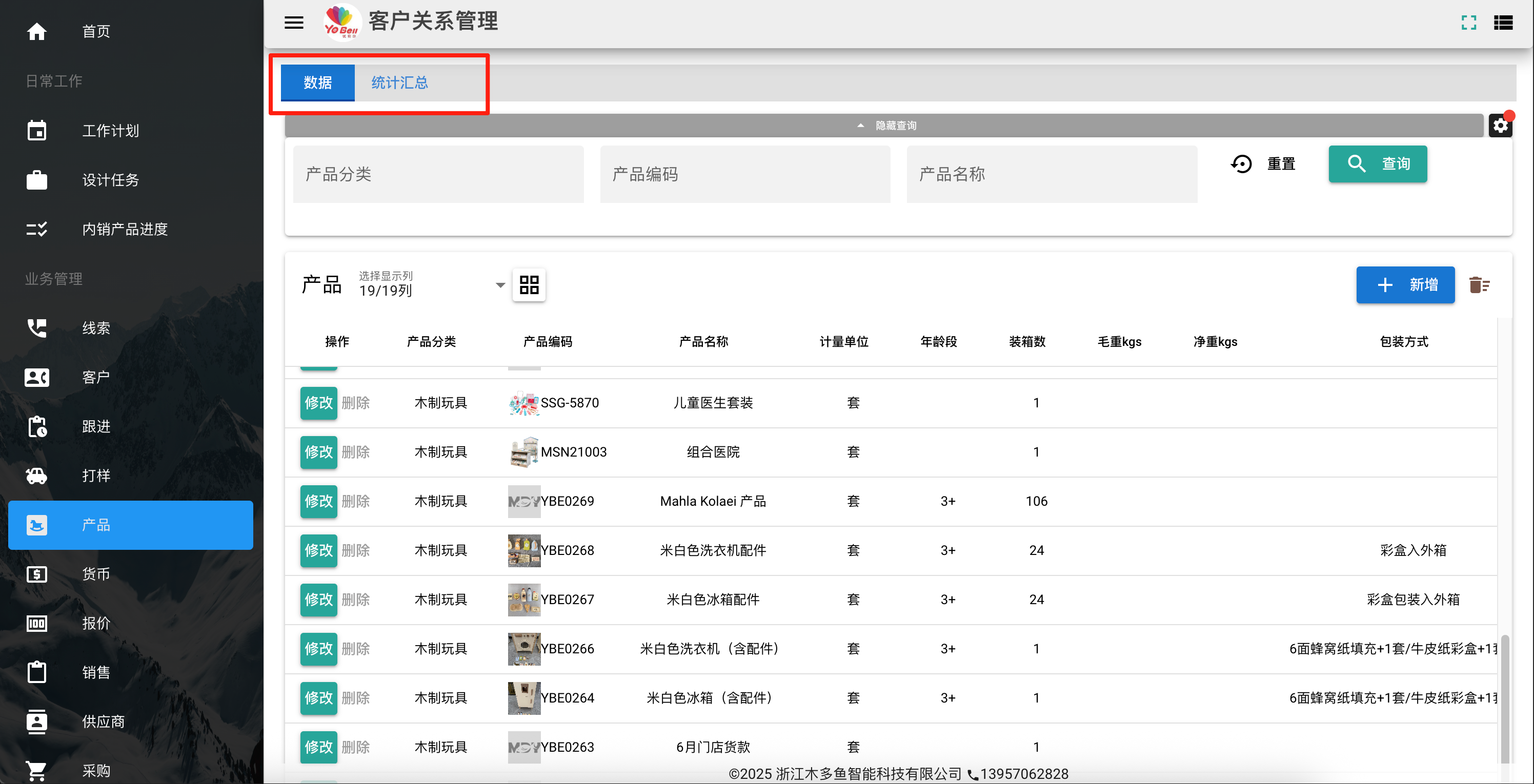Switch to the 统计汇总 tab
Viewport: 1534px width, 784px height.
pyautogui.click(x=399, y=82)
